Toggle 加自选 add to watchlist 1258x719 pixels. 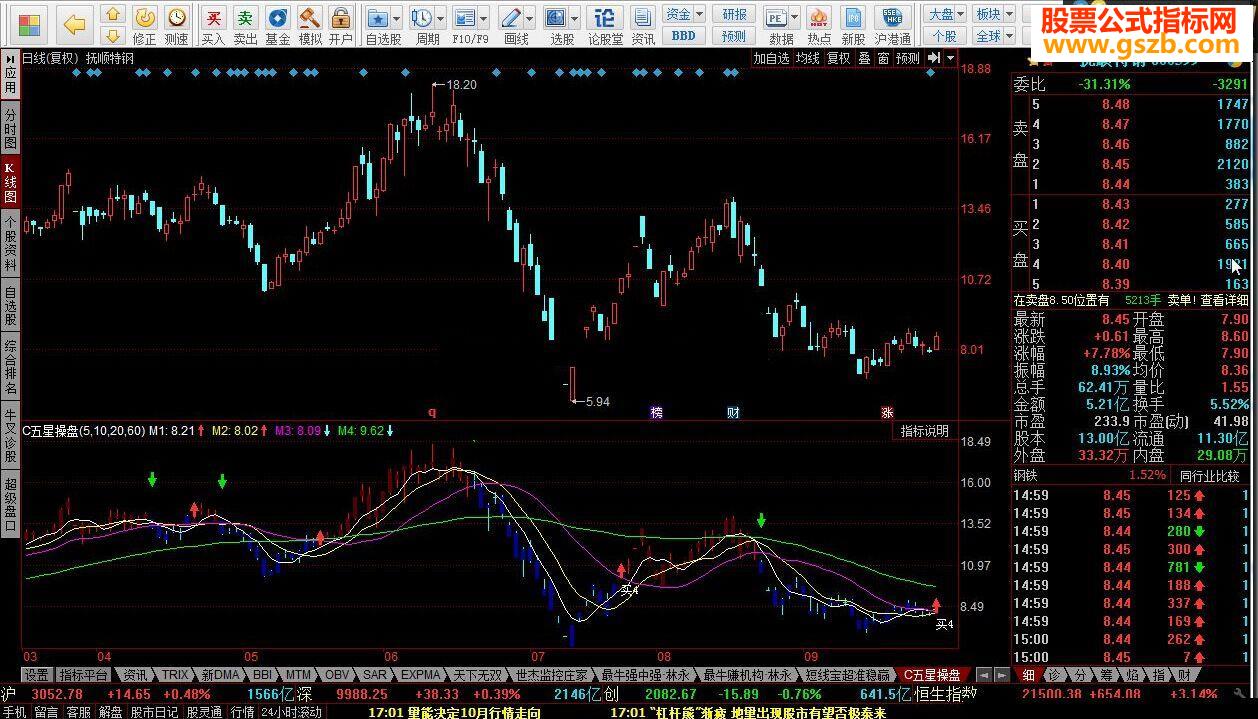(x=772, y=58)
